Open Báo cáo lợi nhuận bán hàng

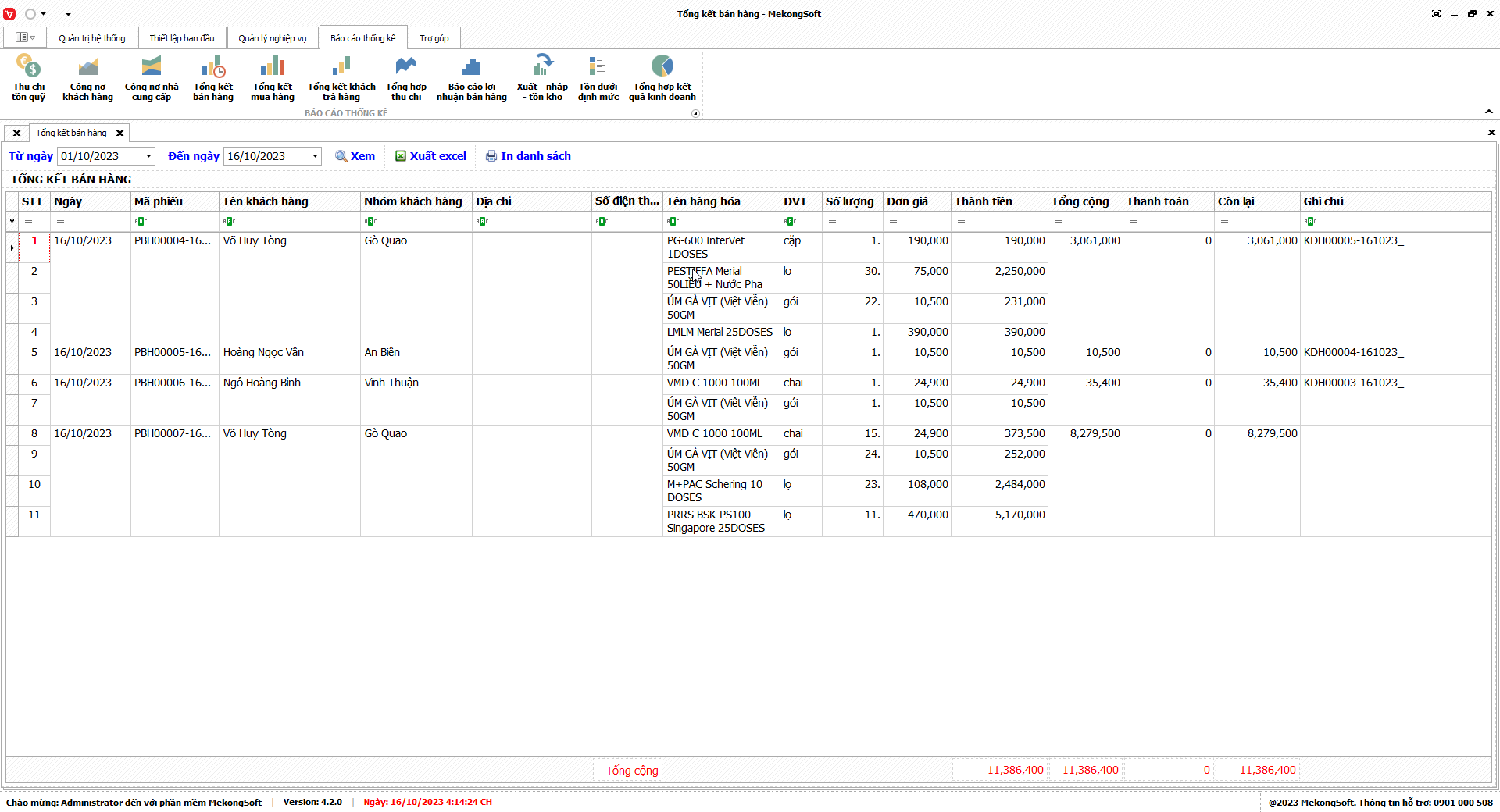tap(471, 77)
